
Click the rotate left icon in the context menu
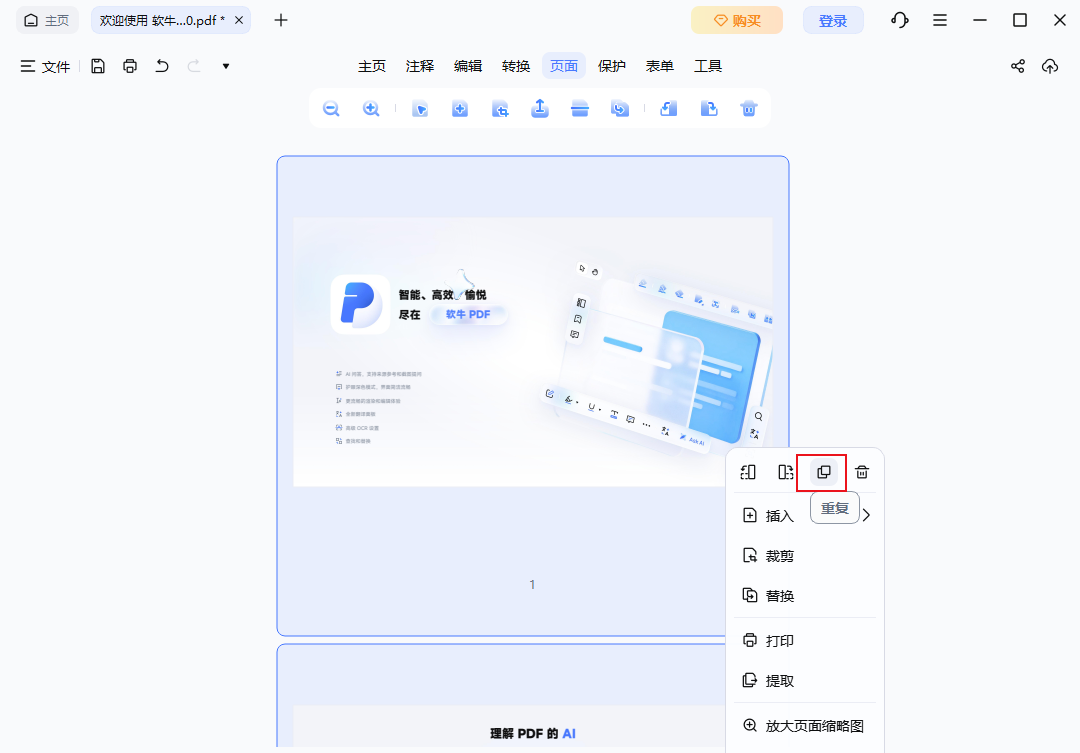point(748,472)
